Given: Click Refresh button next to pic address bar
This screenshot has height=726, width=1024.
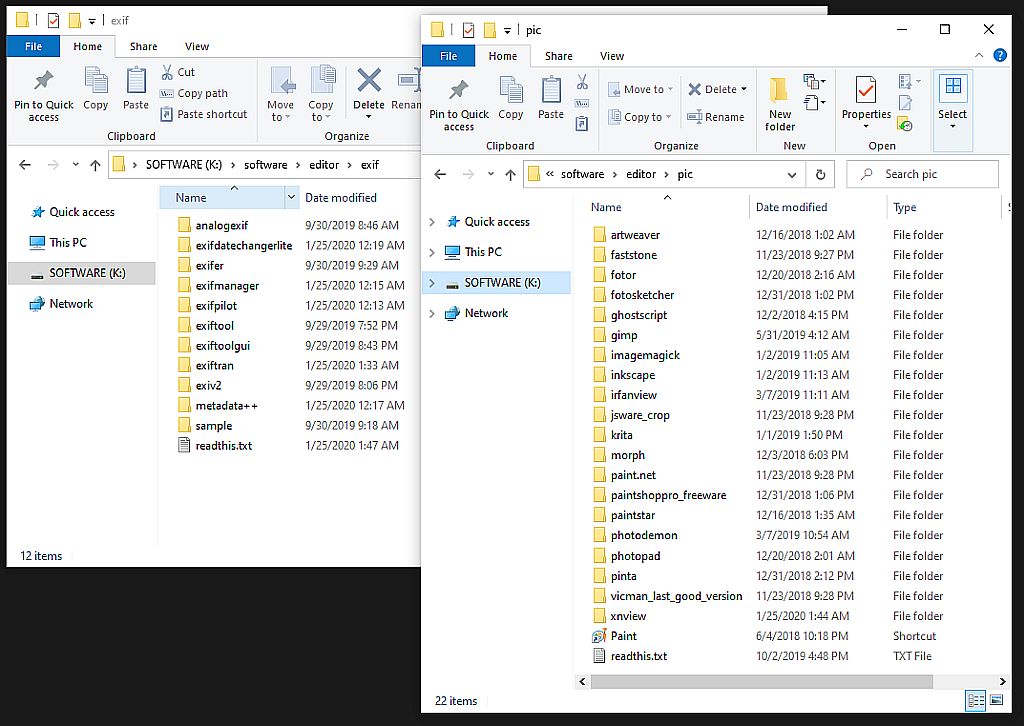Looking at the screenshot, I should coord(820,174).
